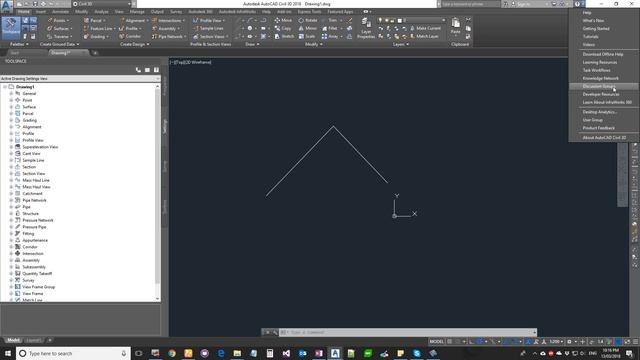Select the Mirror tool
The width and height of the screenshot is (640, 360).
(x=308, y=28)
